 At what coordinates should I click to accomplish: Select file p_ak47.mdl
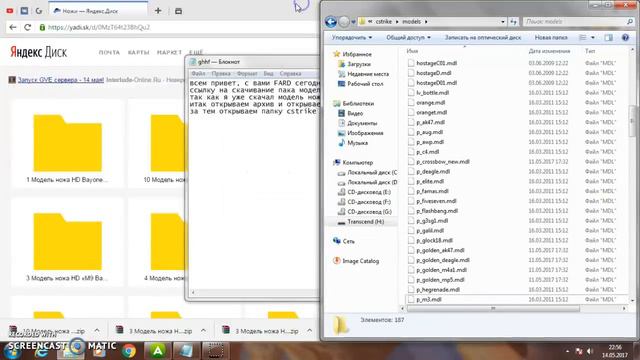[431, 122]
